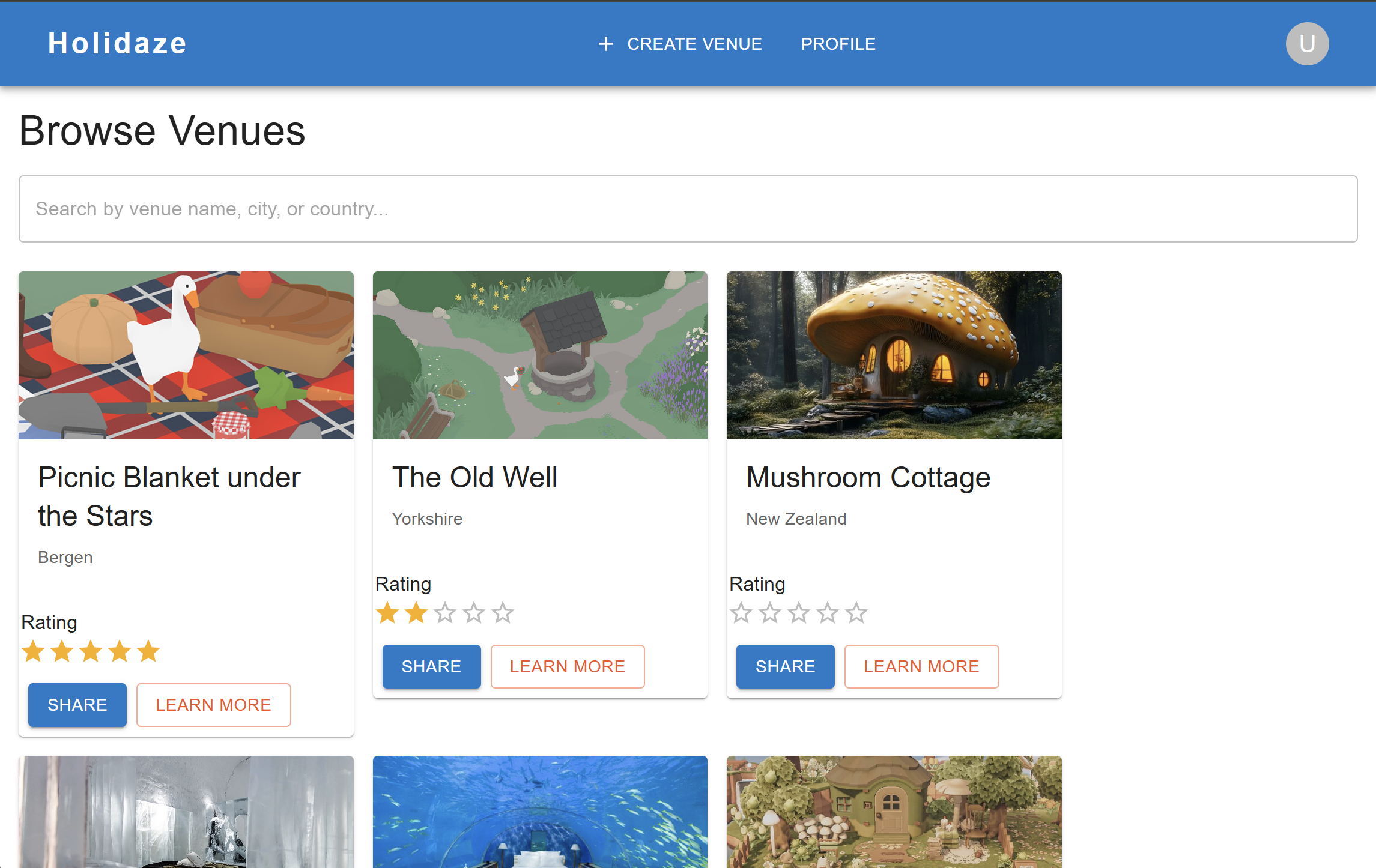1376x868 pixels.
Task: Click the Holidaze logo
Action: pos(117,44)
